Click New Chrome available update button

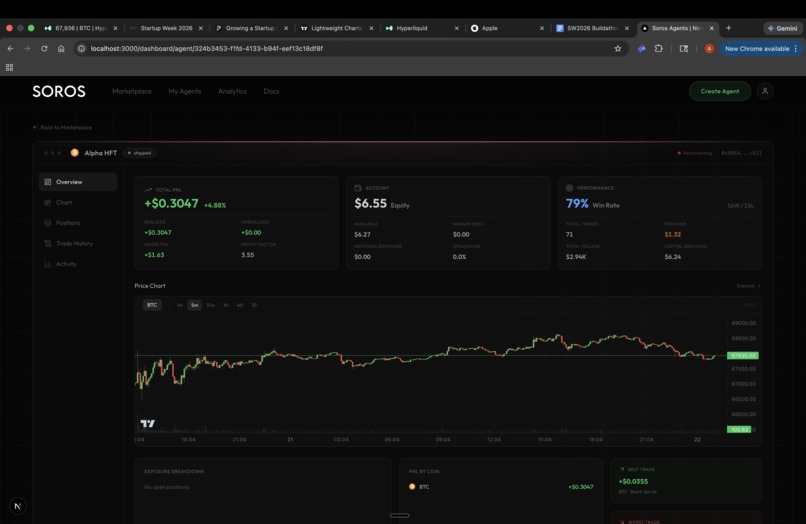coord(760,48)
